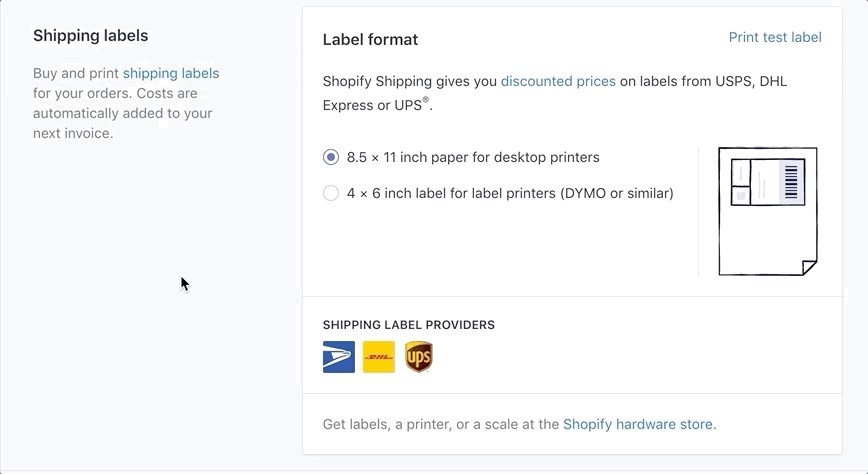Click the barcode in the label preview
The width and height of the screenshot is (868, 474).
pos(791,182)
